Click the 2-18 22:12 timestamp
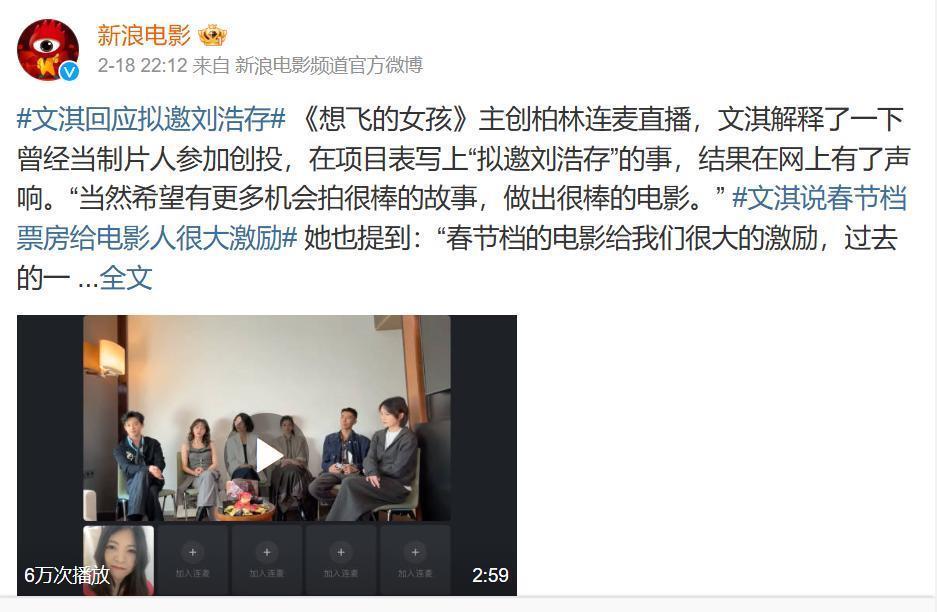 pyautogui.click(x=142, y=65)
